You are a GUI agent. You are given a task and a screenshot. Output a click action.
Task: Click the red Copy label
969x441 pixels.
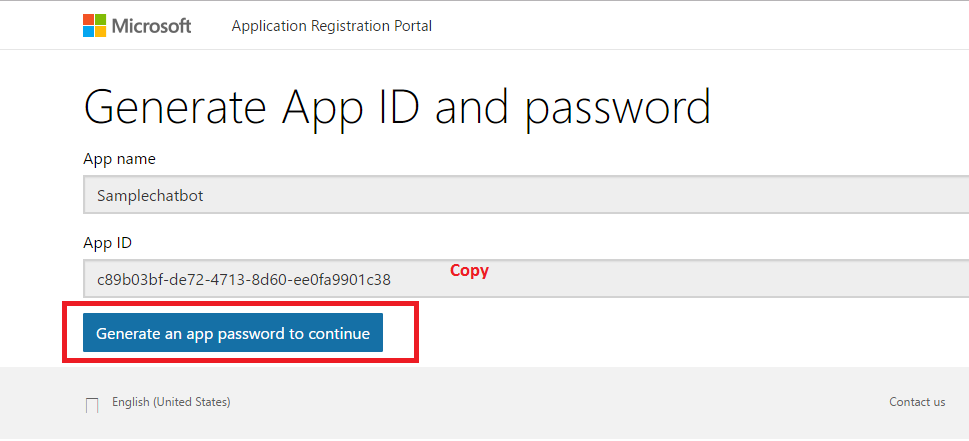[469, 270]
